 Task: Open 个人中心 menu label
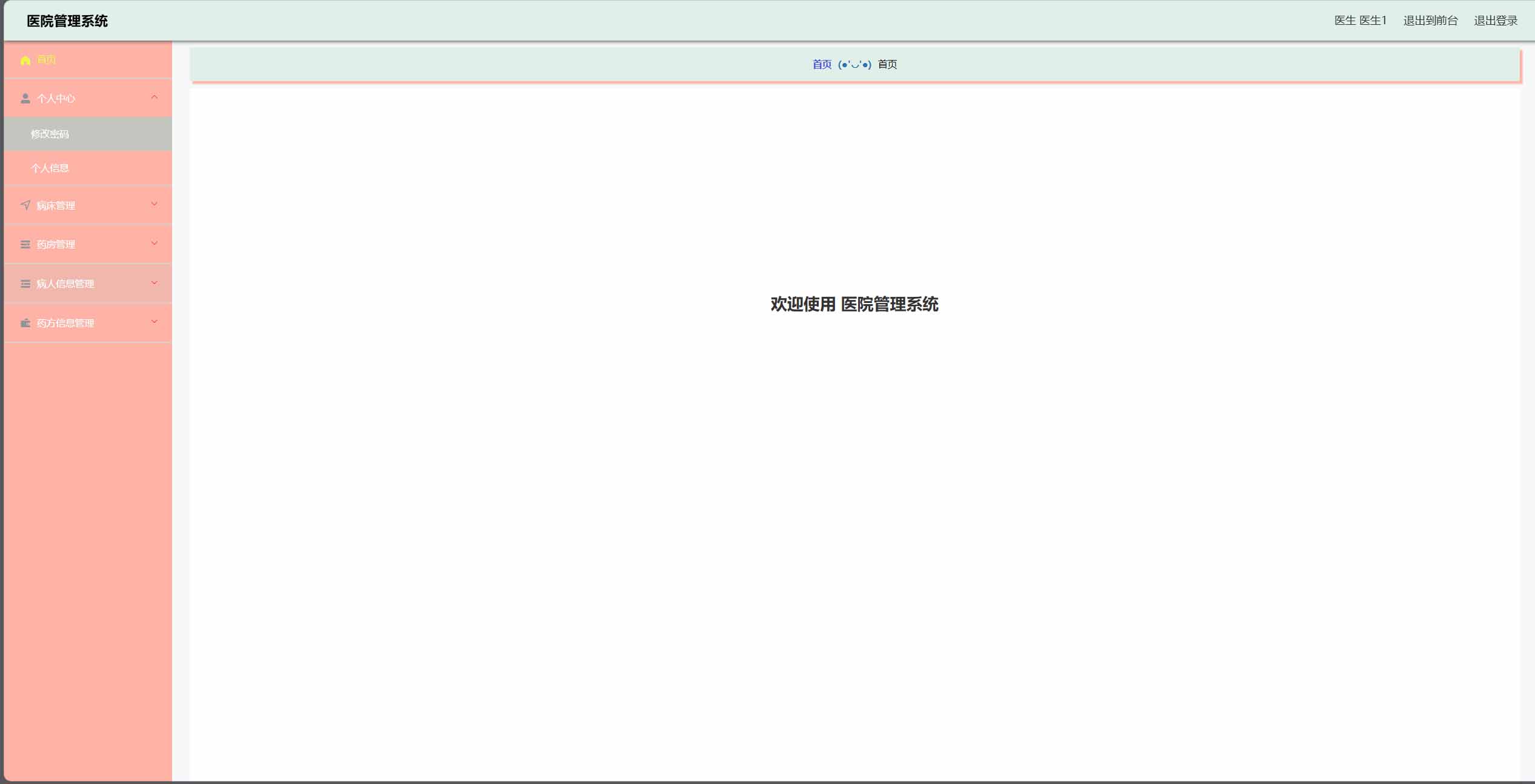click(x=56, y=99)
